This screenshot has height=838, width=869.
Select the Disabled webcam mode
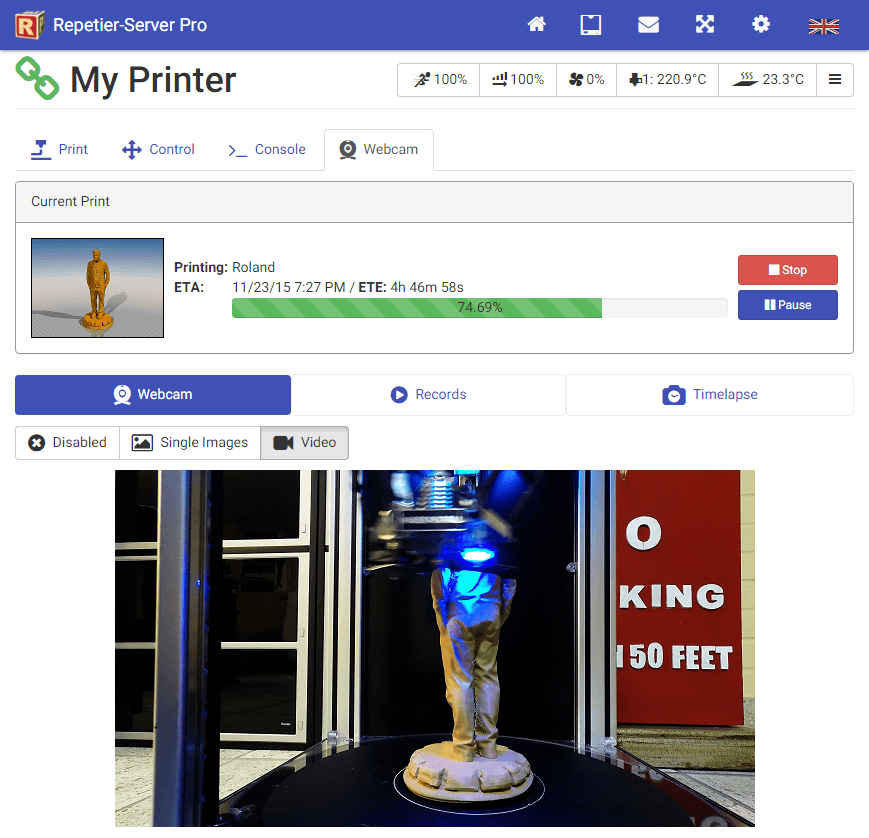[67, 443]
